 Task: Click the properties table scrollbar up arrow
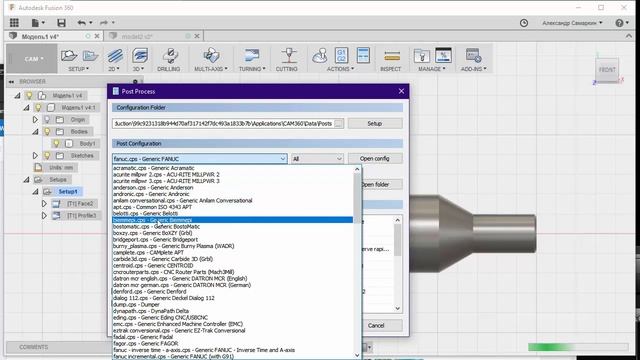pyautogui.click(x=398, y=220)
